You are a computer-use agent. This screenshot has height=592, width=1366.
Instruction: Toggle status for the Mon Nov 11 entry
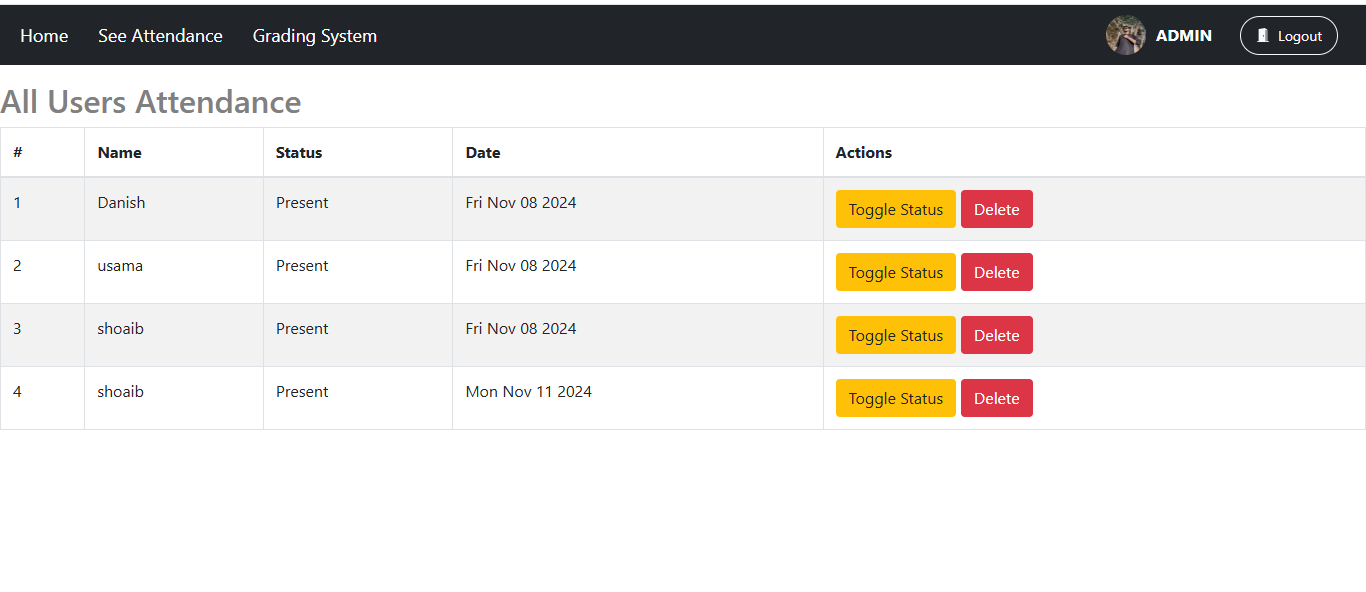[895, 398]
